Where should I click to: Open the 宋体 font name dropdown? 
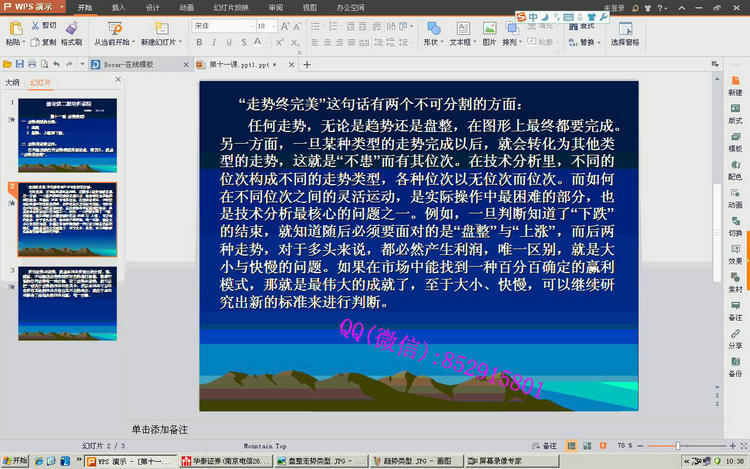click(x=218, y=25)
